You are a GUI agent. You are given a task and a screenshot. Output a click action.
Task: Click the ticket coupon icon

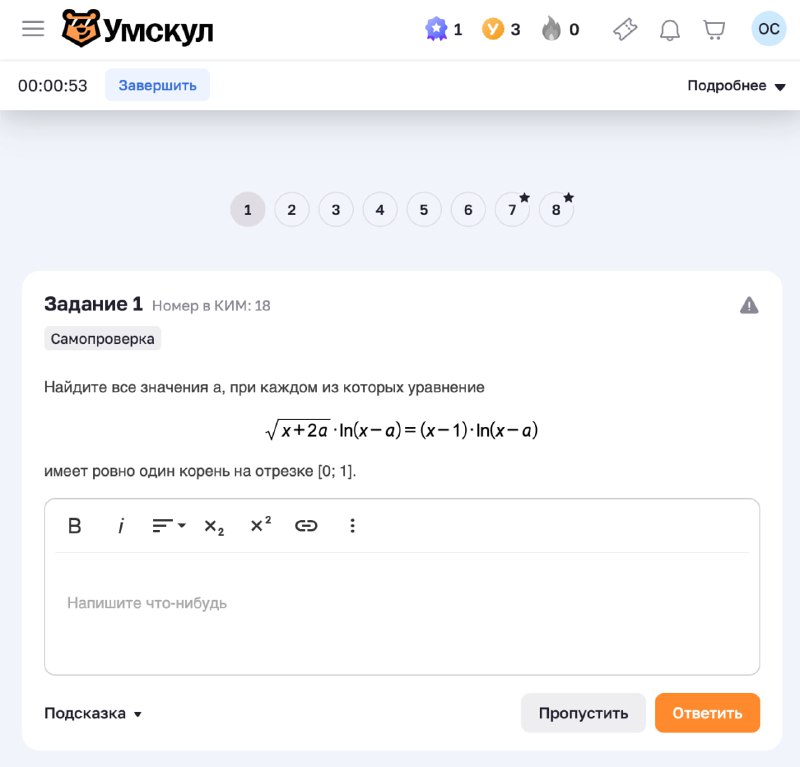[x=625, y=30]
